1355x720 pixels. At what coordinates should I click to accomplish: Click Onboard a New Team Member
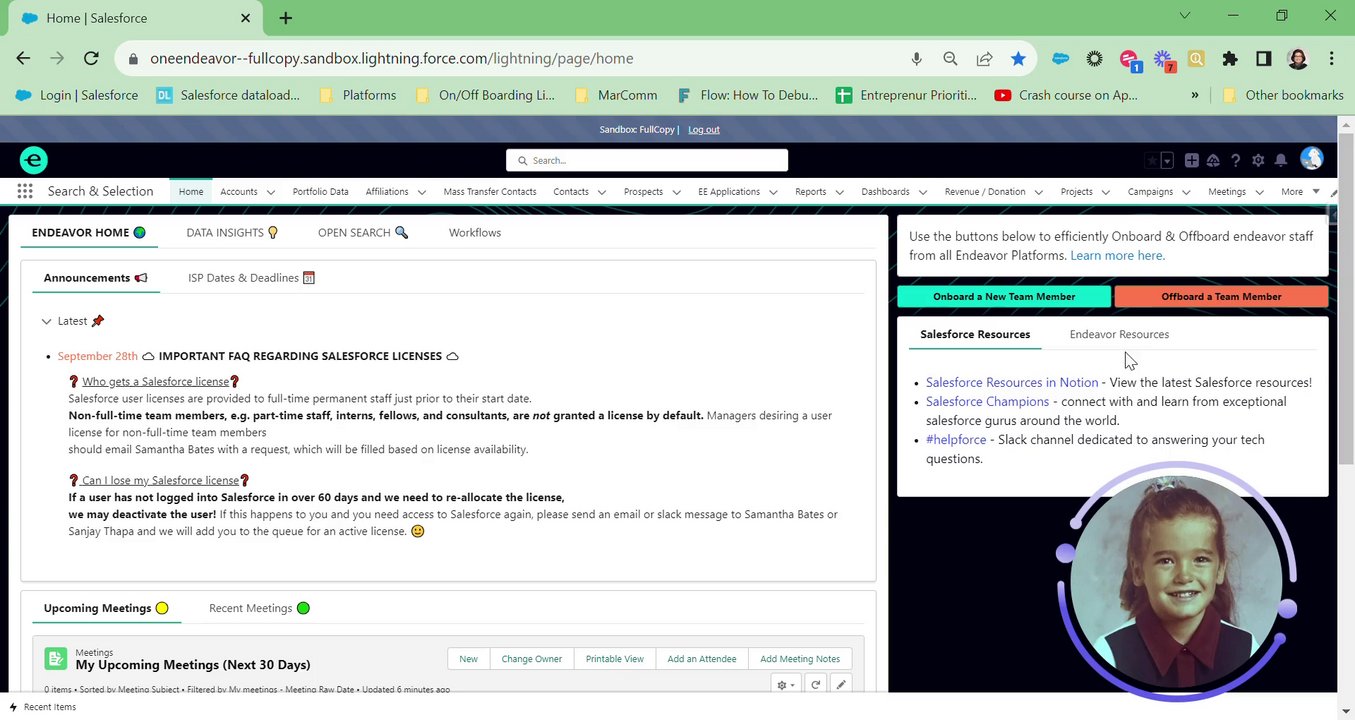click(1004, 297)
